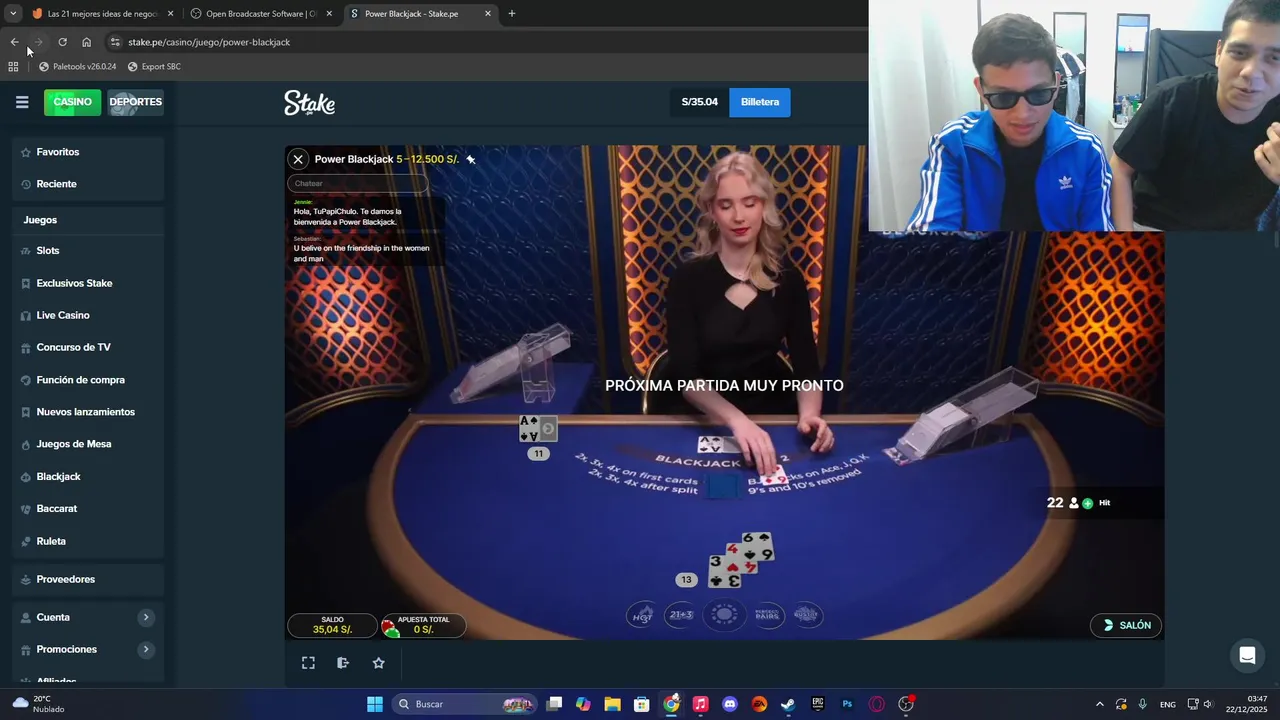Click the browser back arrow
The image size is (1280, 720).
(14, 42)
